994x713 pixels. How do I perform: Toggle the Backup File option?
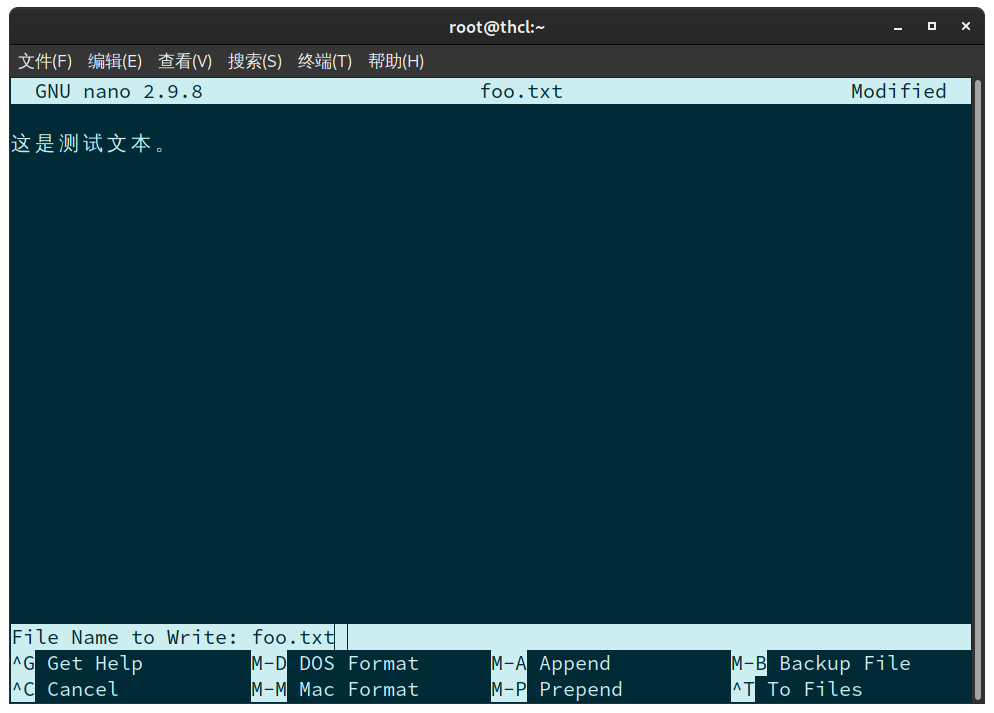pyautogui.click(x=844, y=664)
